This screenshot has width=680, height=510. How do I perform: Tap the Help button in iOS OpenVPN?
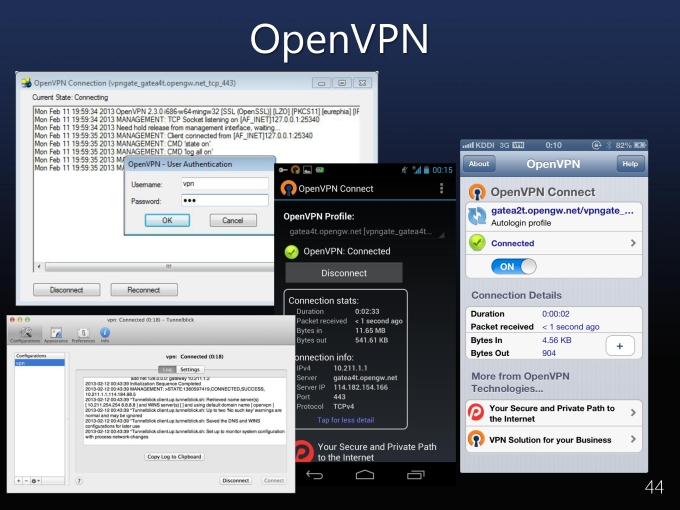point(630,164)
